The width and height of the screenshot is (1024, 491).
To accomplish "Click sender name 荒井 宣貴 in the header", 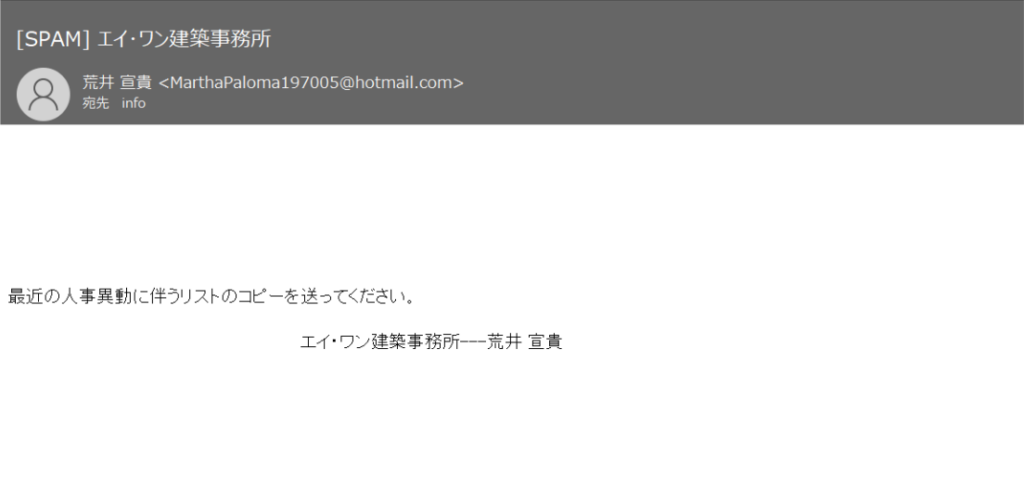I will pyautogui.click(x=117, y=83).
